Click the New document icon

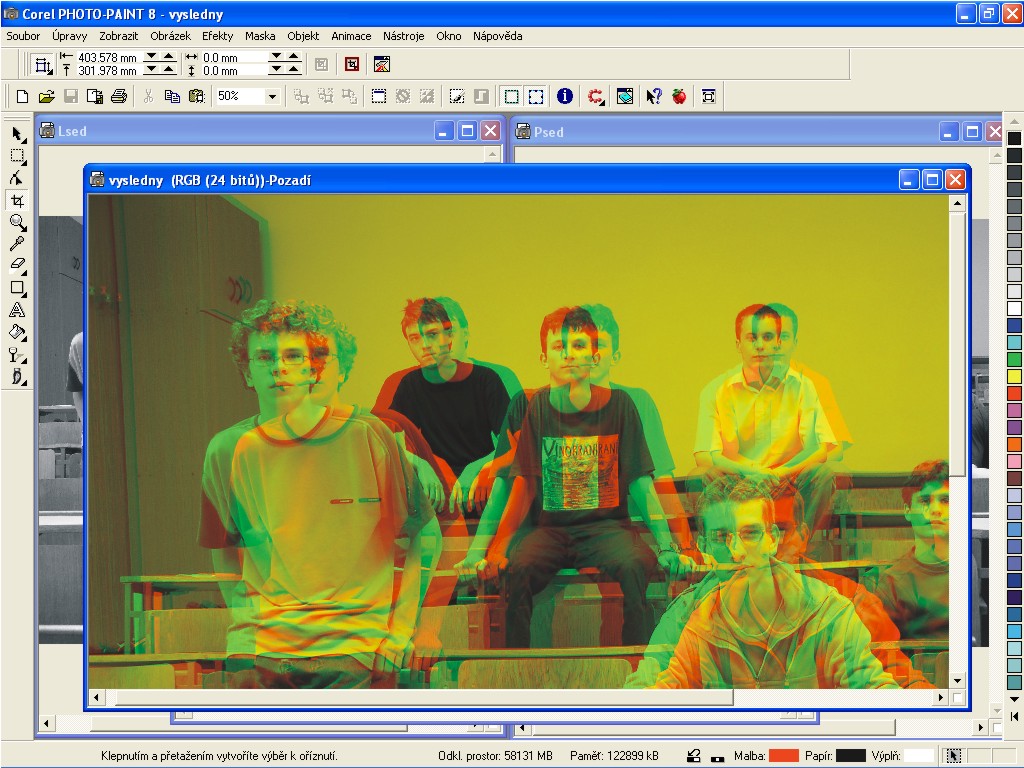[x=22, y=97]
